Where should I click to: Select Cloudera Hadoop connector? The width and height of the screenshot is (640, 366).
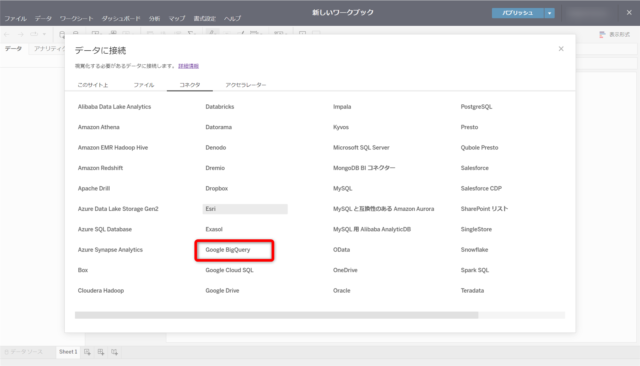(x=101, y=291)
